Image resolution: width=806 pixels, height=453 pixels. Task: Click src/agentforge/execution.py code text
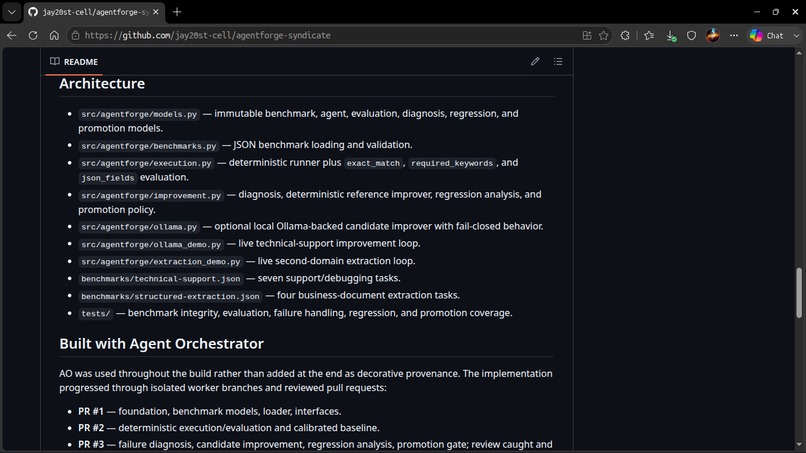(146, 163)
